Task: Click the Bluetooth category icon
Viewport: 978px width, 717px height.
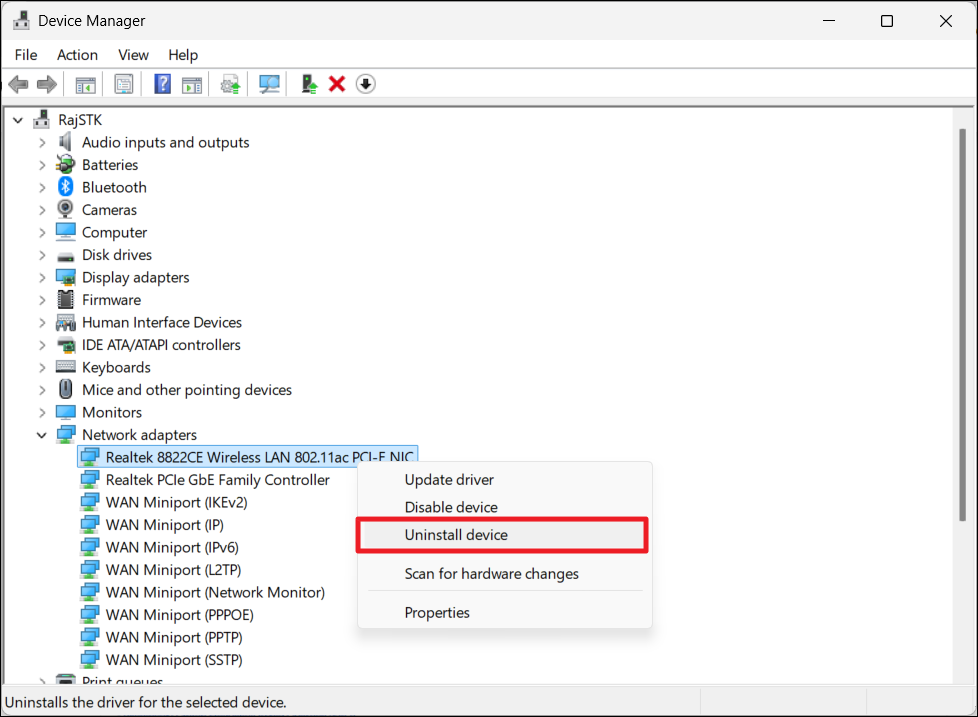Action: pyautogui.click(x=66, y=187)
